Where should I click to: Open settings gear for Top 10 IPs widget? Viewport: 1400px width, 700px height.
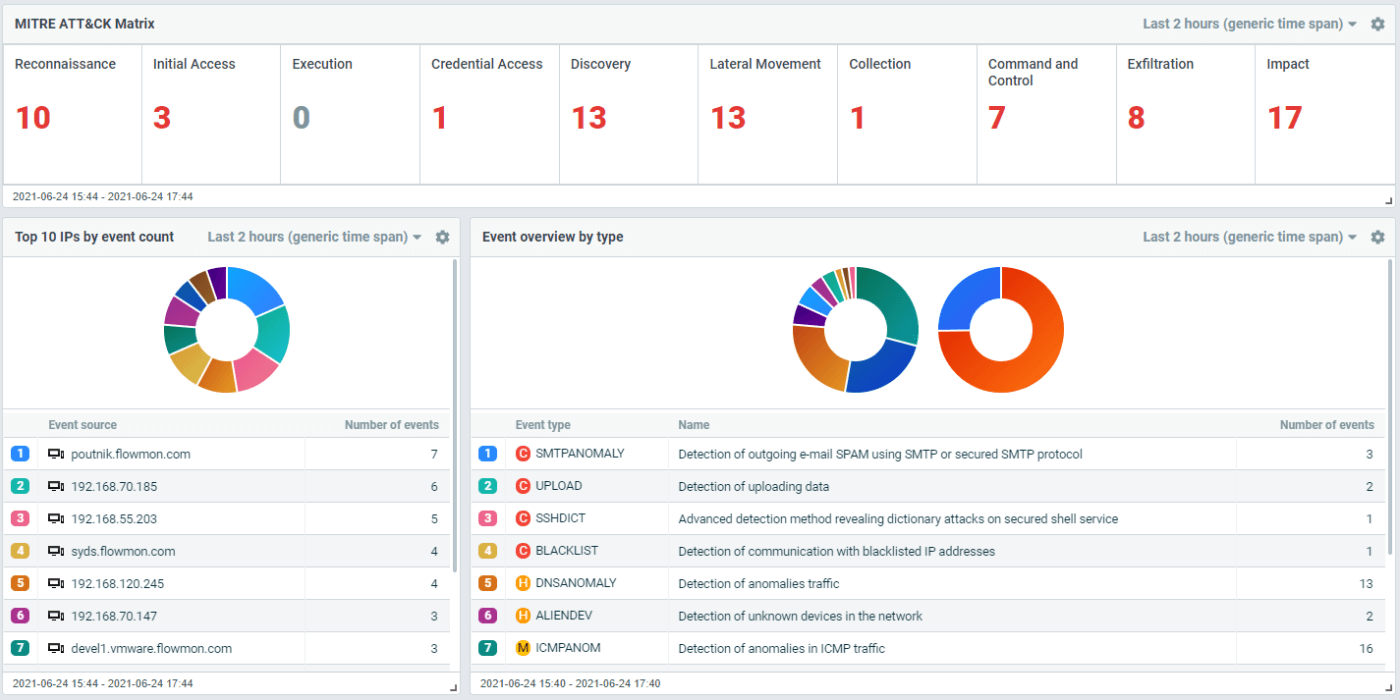(x=441, y=237)
